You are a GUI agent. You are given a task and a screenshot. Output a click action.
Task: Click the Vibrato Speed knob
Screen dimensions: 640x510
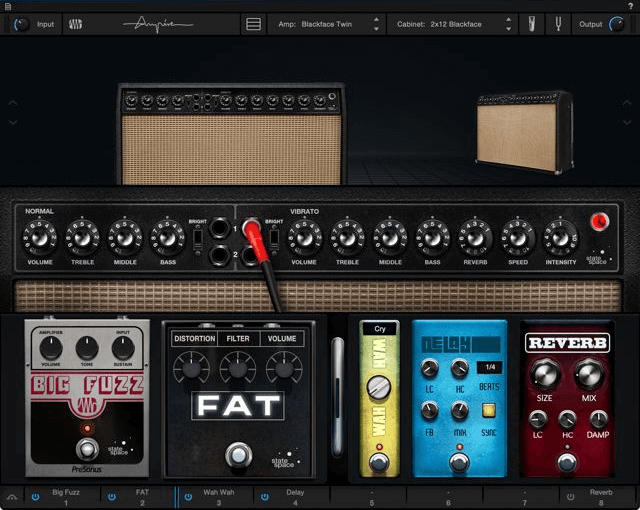pyautogui.click(x=518, y=238)
